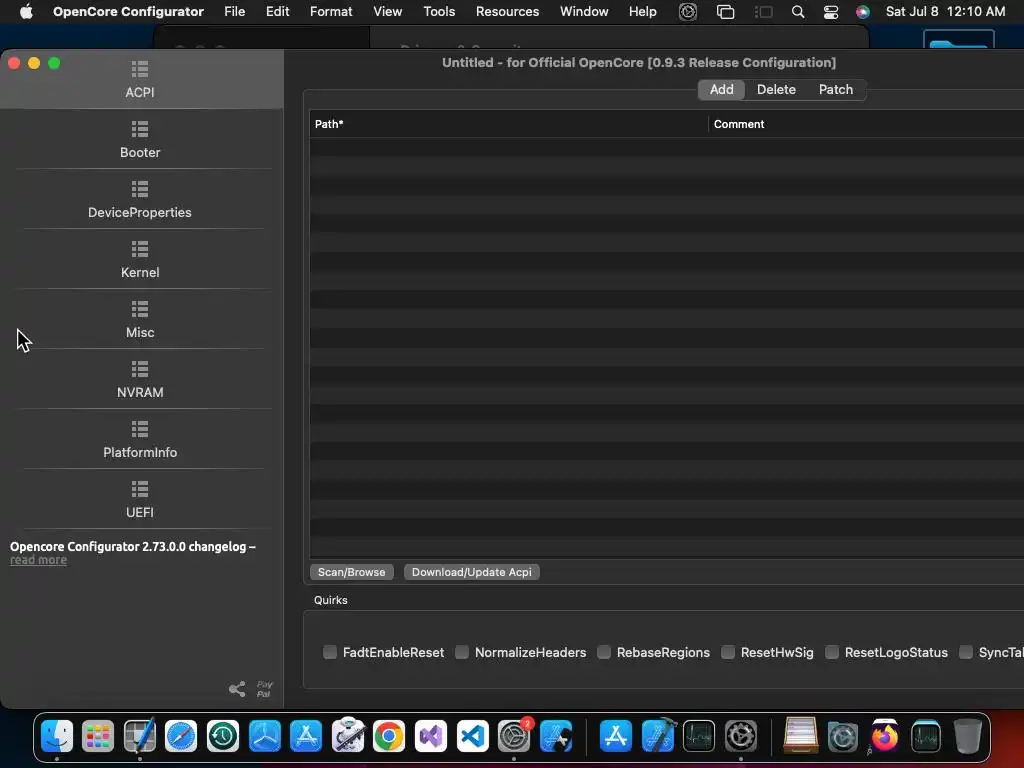The width and height of the screenshot is (1024, 768).
Task: Click the Quirks section label
Action: coord(330,600)
